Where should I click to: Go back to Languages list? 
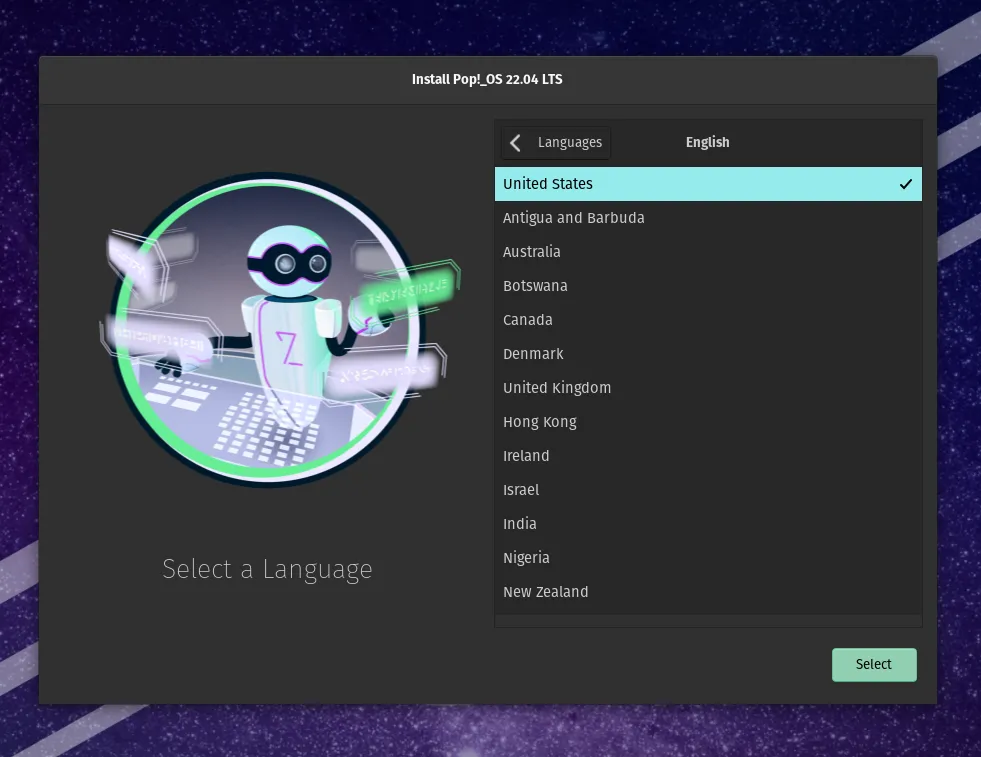point(556,143)
